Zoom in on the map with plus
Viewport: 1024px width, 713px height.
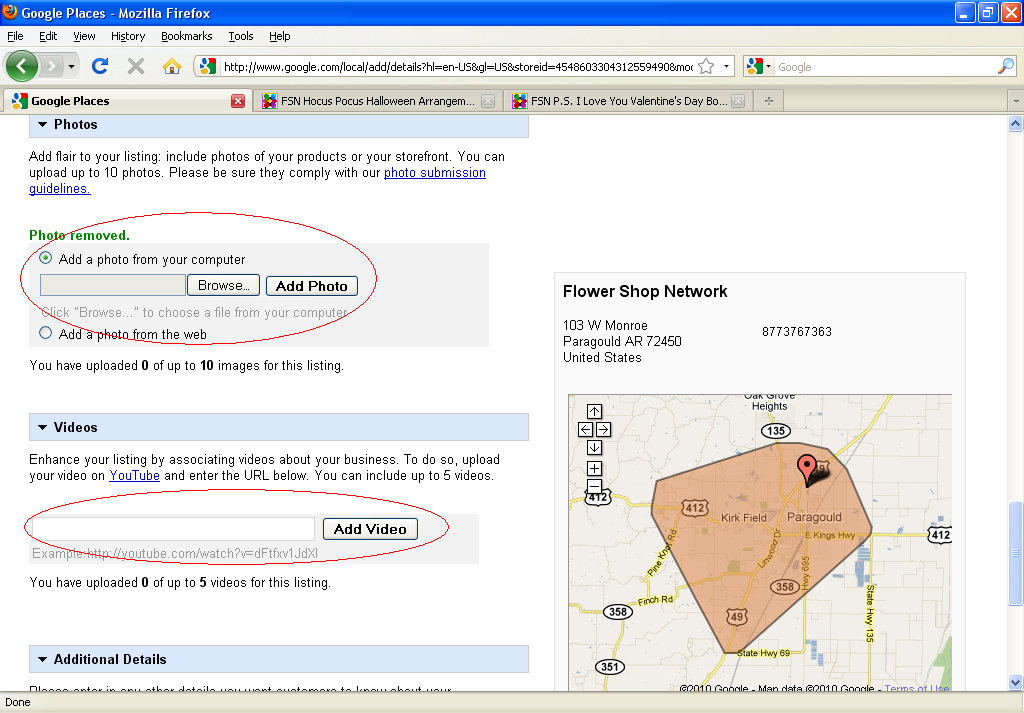pos(594,468)
